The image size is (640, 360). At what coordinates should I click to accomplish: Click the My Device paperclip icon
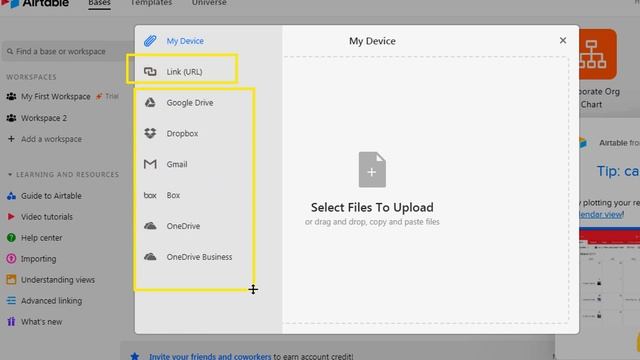point(150,41)
